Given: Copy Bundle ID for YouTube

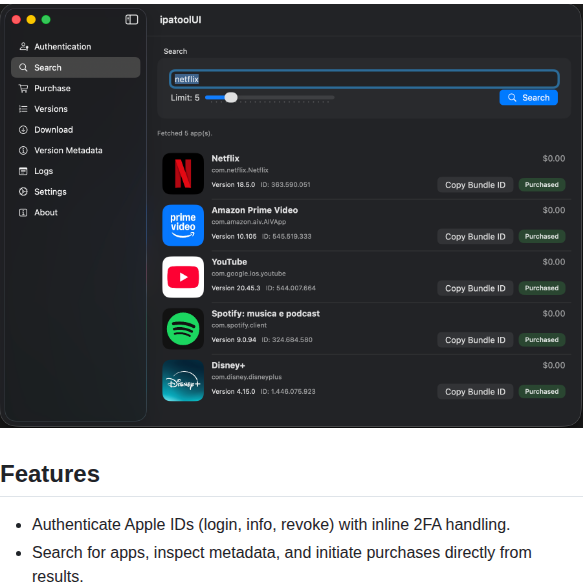Looking at the screenshot, I should coord(475,288).
